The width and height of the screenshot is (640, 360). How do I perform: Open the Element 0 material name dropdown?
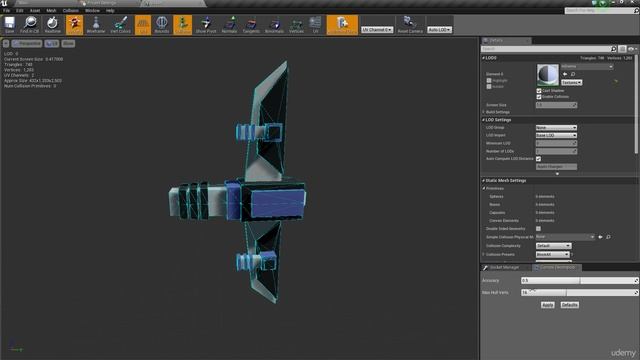point(587,67)
